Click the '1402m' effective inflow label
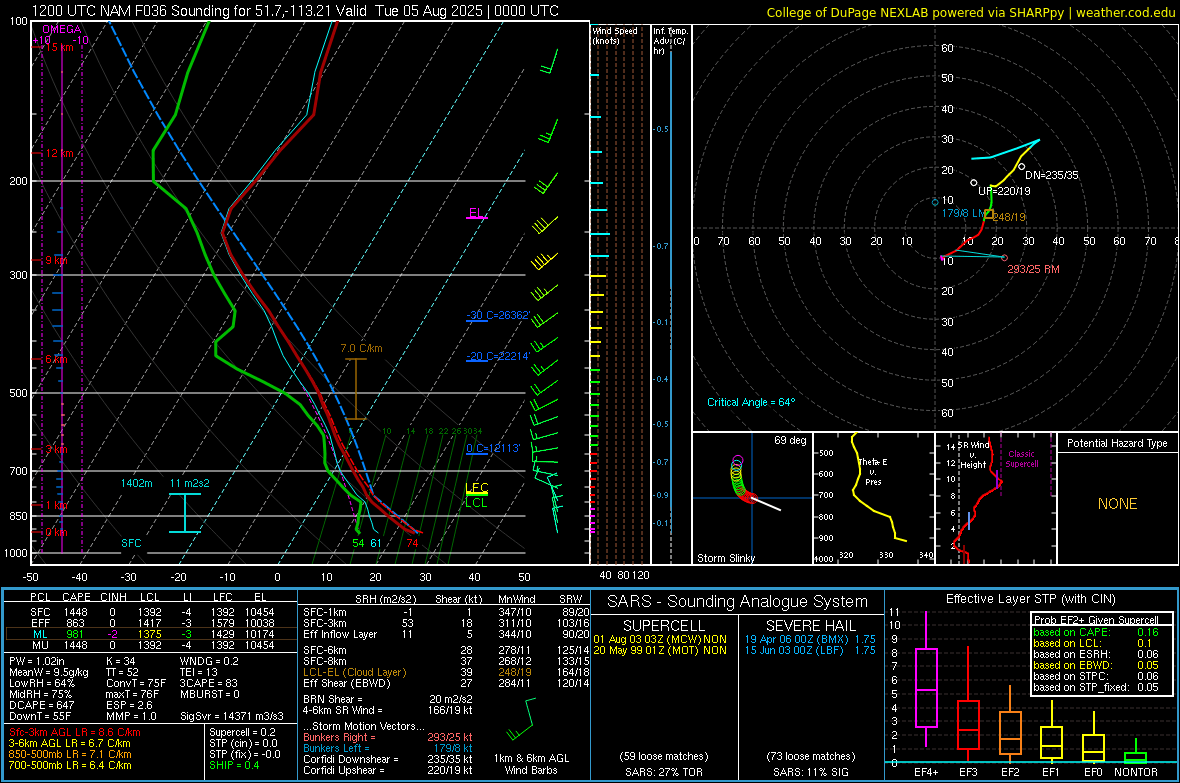Screen dimensions: 1180x783 (137, 483)
